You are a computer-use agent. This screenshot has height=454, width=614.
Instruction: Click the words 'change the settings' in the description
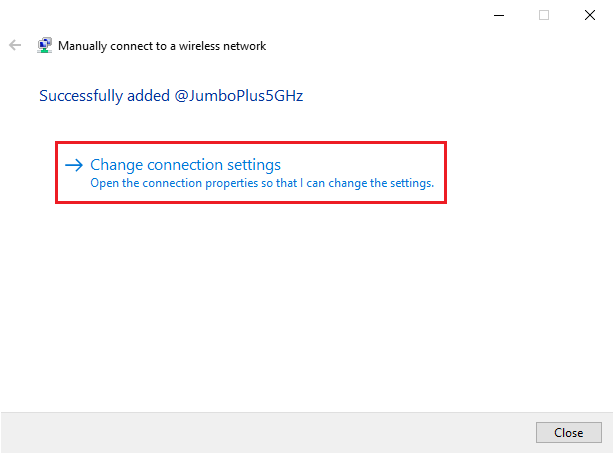tap(381, 183)
